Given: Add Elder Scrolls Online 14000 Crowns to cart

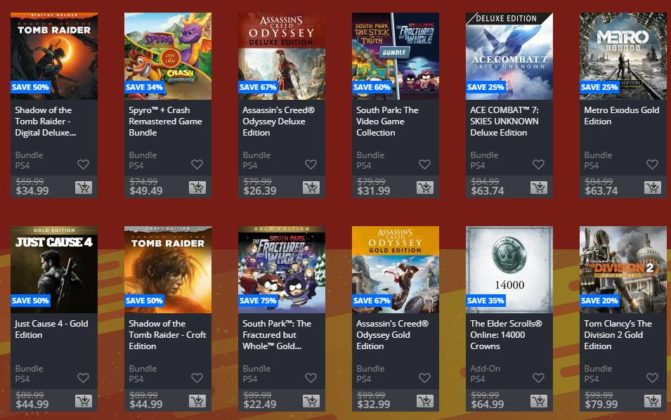Looking at the screenshot, I should [x=539, y=401].
